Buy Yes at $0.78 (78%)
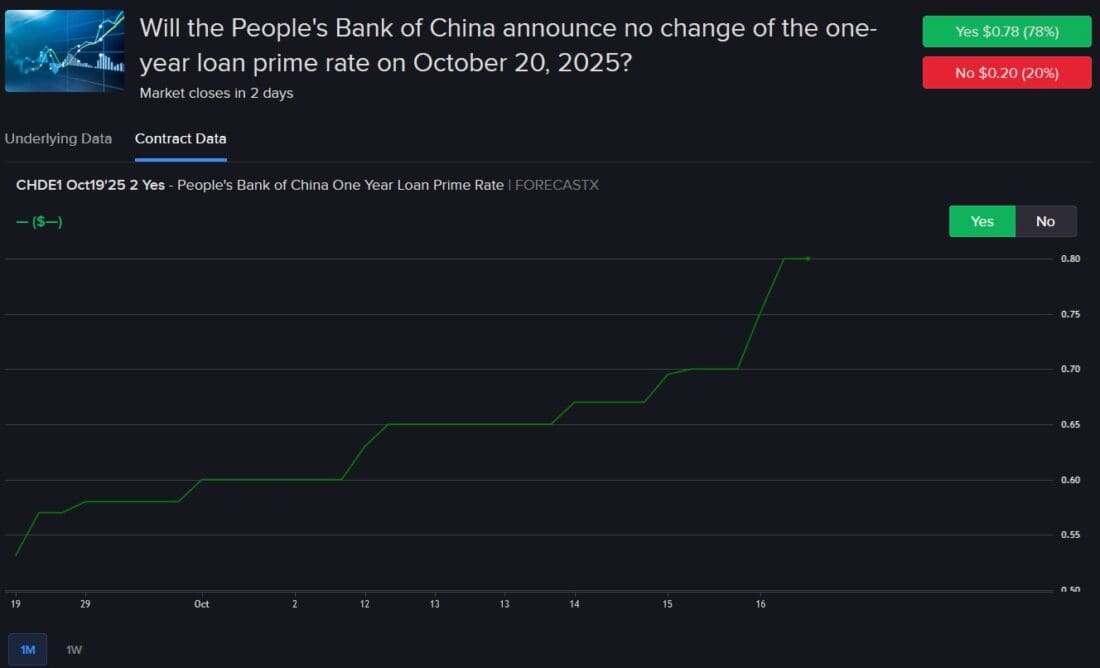 pos(1006,32)
